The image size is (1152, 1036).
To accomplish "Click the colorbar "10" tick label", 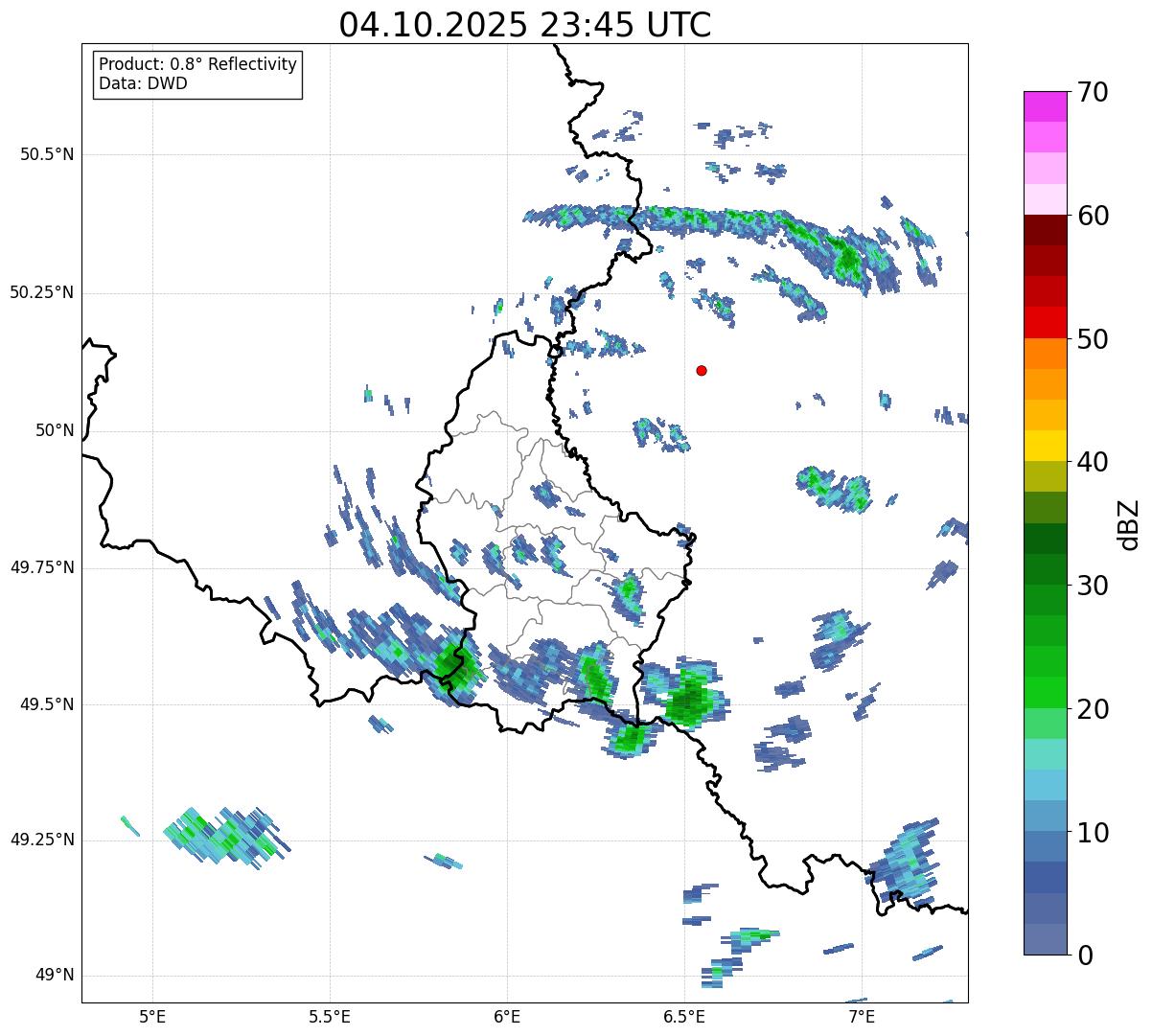I will (1093, 833).
